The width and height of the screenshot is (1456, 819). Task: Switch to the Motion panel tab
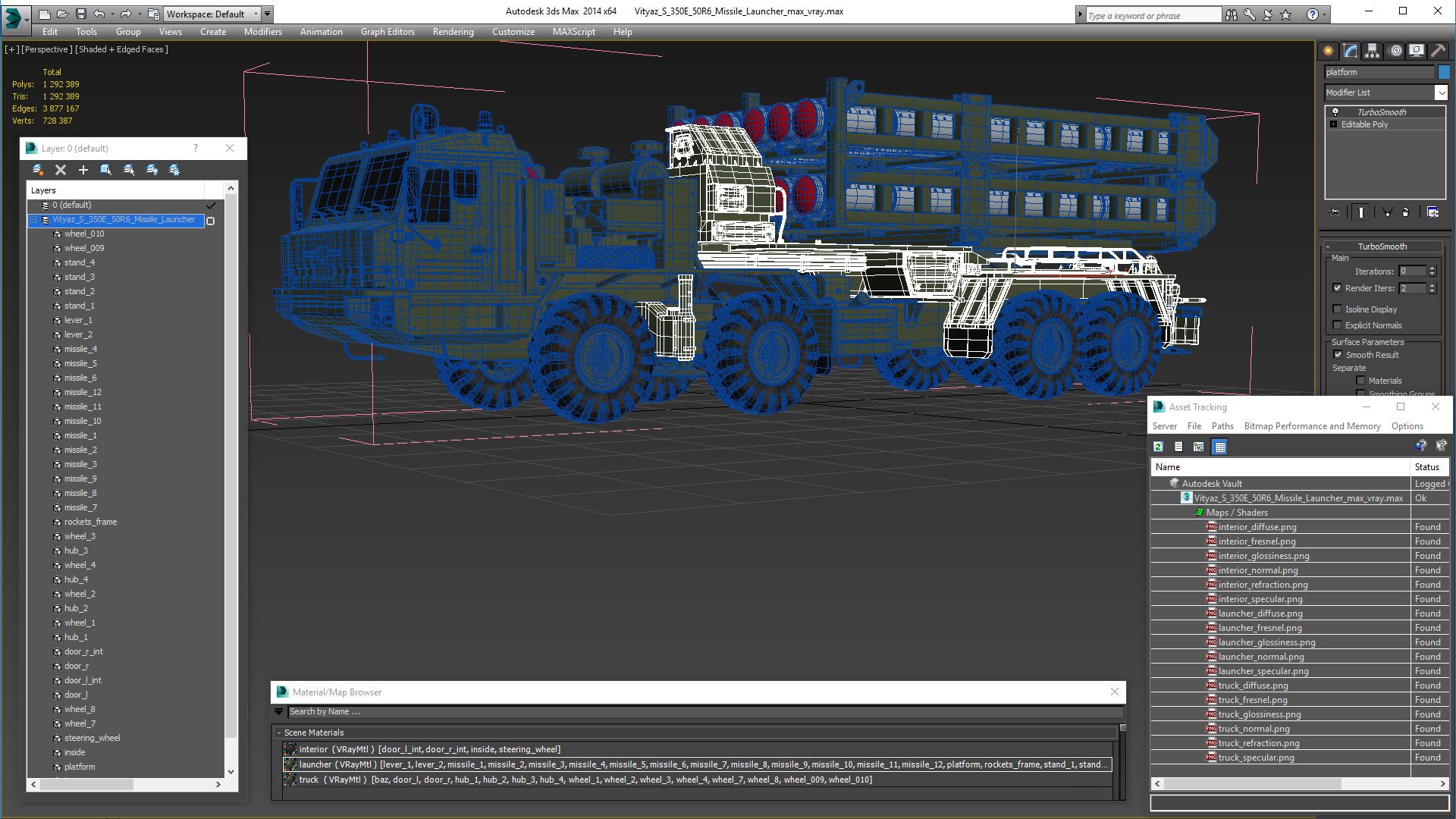[x=1395, y=51]
